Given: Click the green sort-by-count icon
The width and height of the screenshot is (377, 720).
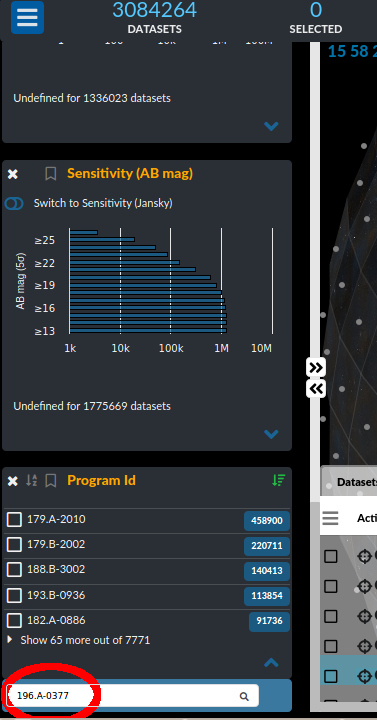Looking at the screenshot, I should [278, 480].
